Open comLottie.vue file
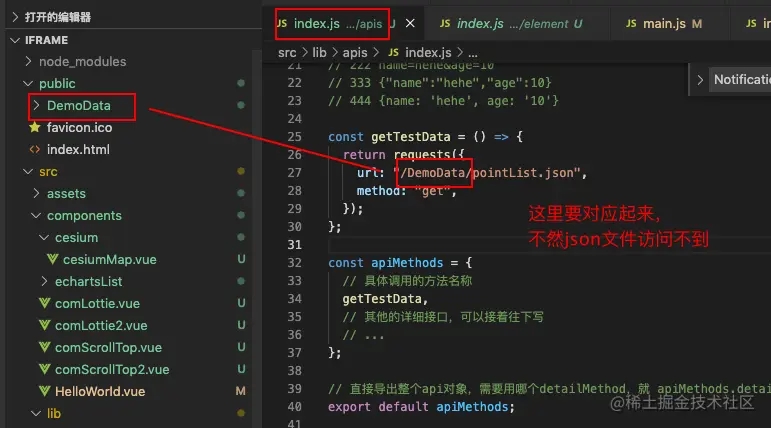 pos(97,304)
